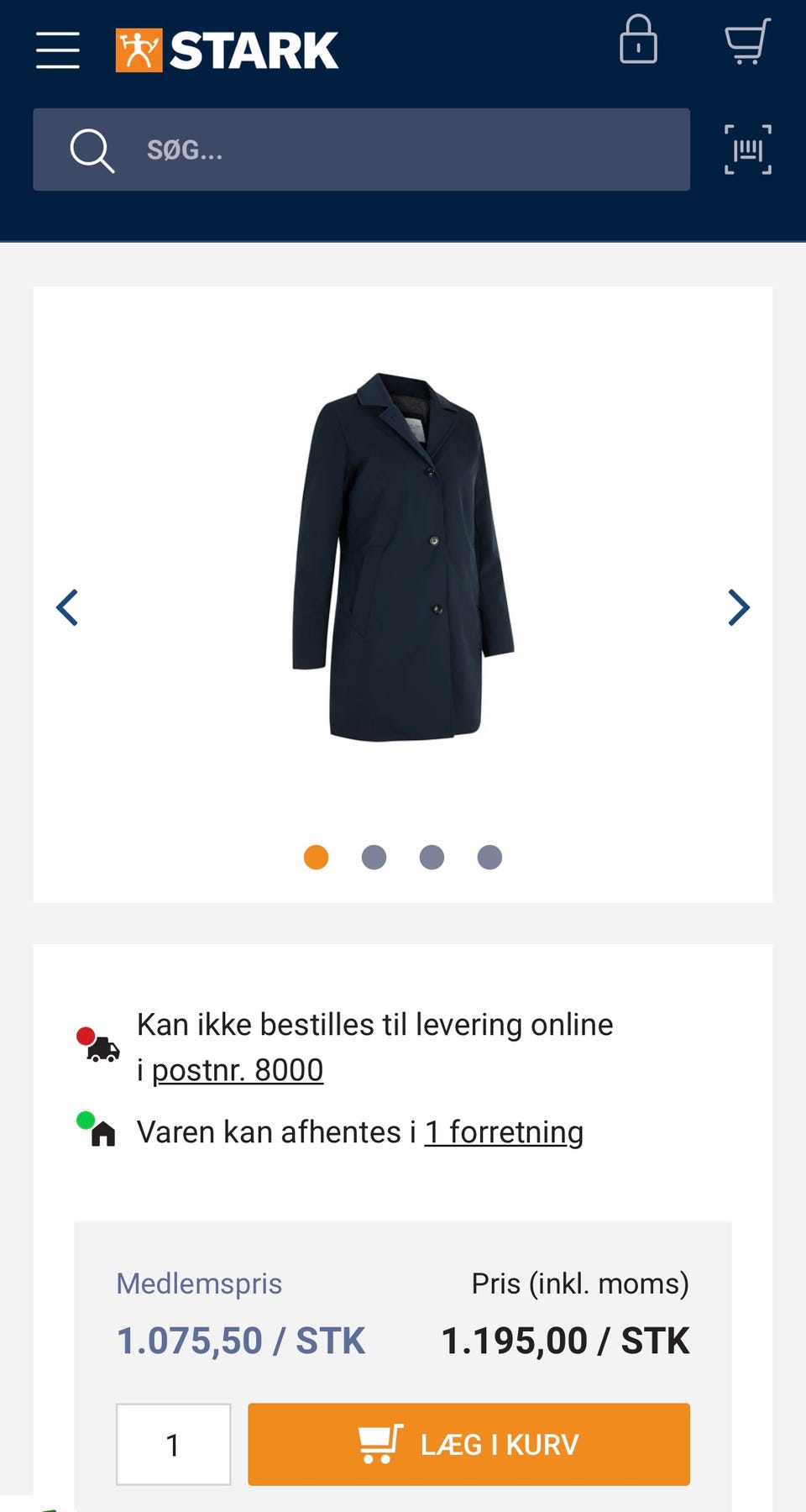This screenshot has width=806, height=1512.
Task: Click the SØG search field
Action: pyautogui.click(x=361, y=150)
